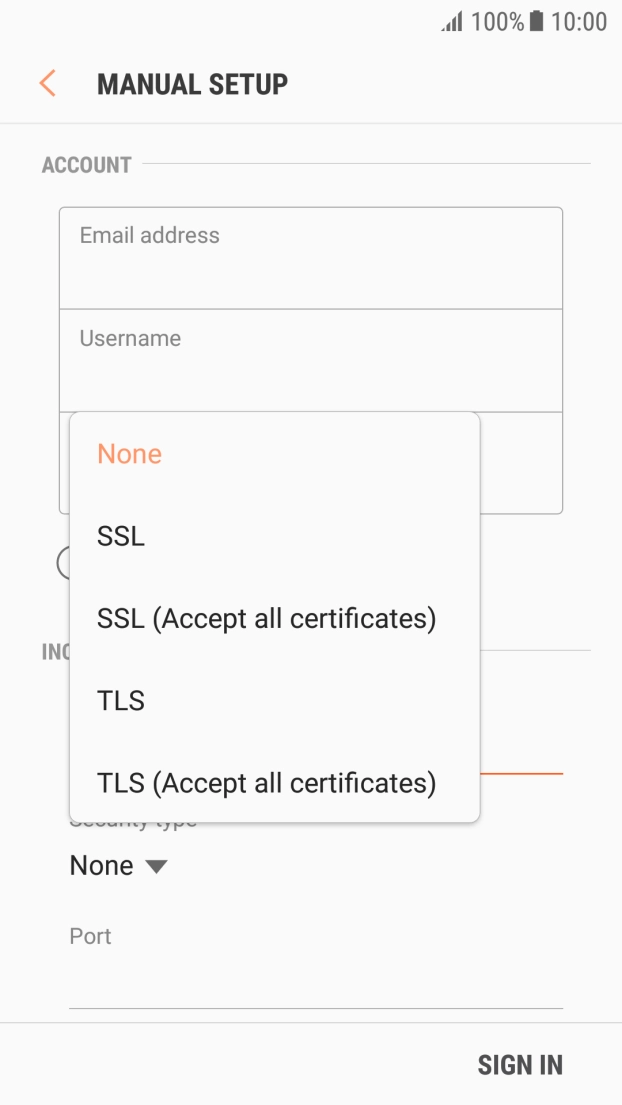This screenshot has width=622, height=1105.
Task: Toggle the partially hidden round checkbox
Action: click(64, 563)
